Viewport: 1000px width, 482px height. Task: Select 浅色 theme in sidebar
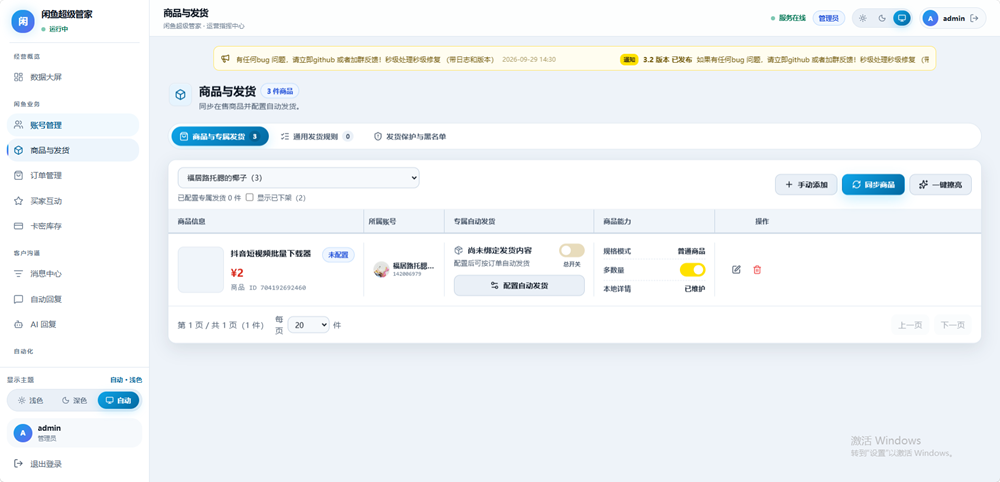tap(30, 400)
